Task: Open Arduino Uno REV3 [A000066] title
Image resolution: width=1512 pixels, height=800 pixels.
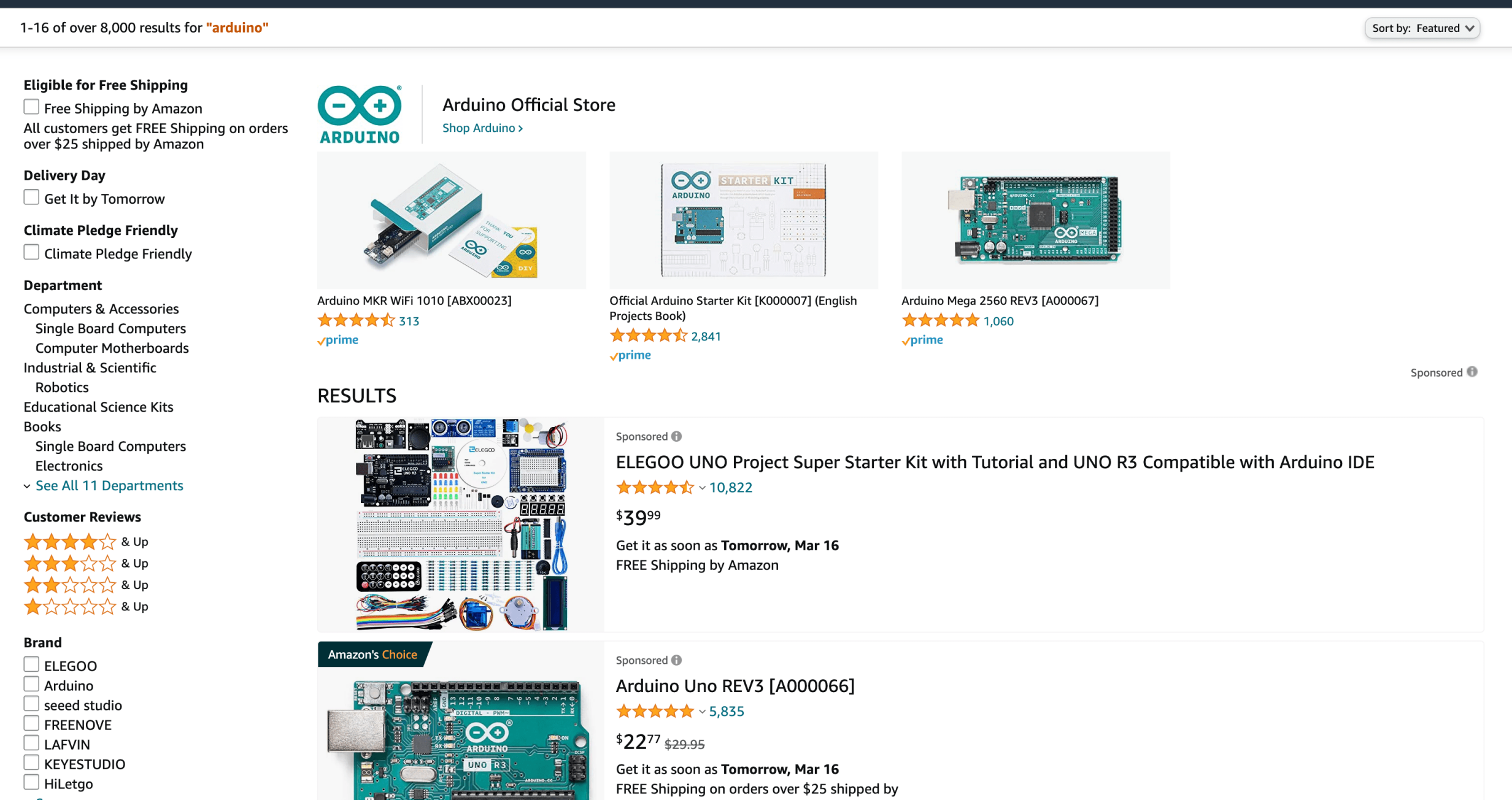Action: (735, 686)
